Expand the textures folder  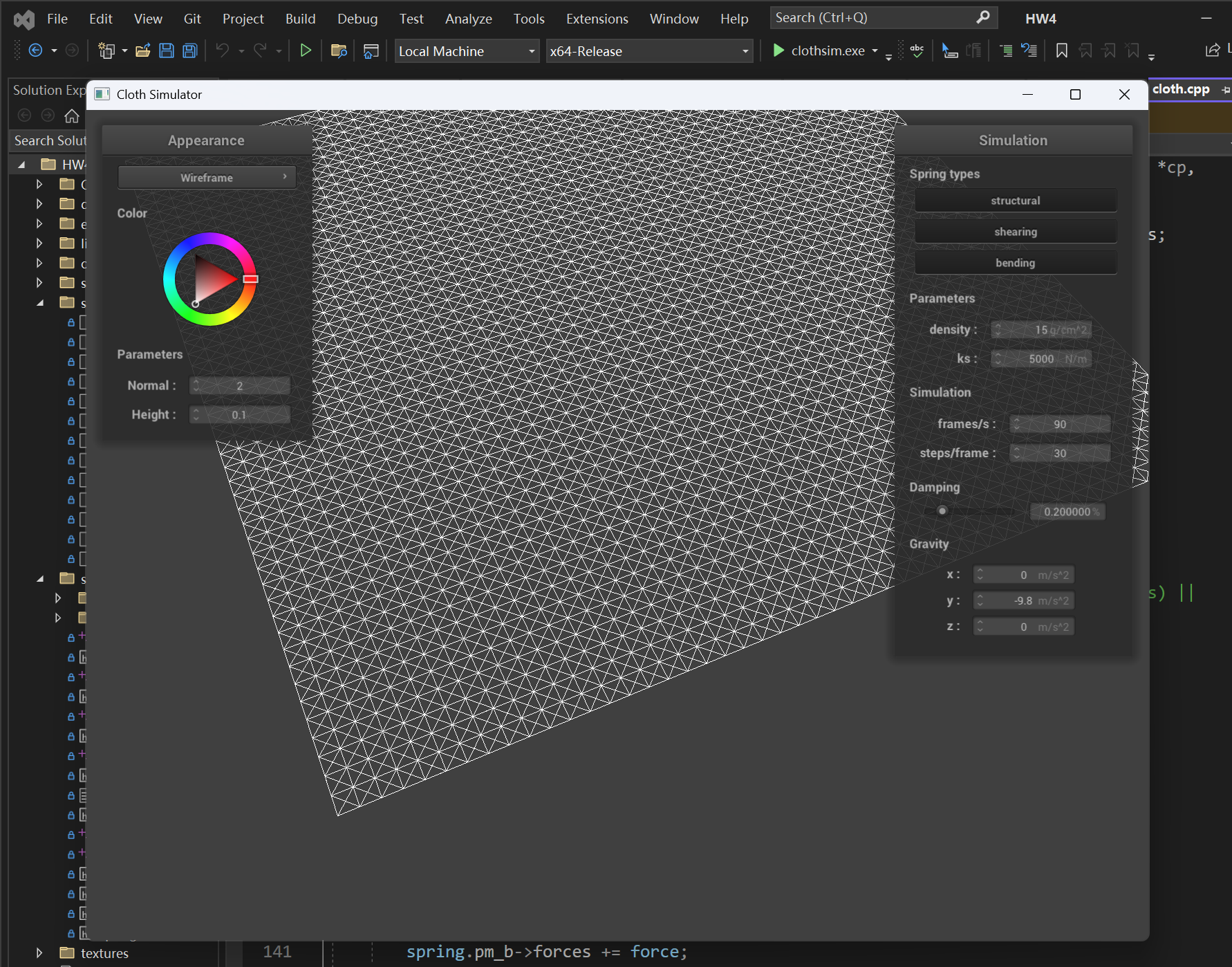pyautogui.click(x=39, y=952)
